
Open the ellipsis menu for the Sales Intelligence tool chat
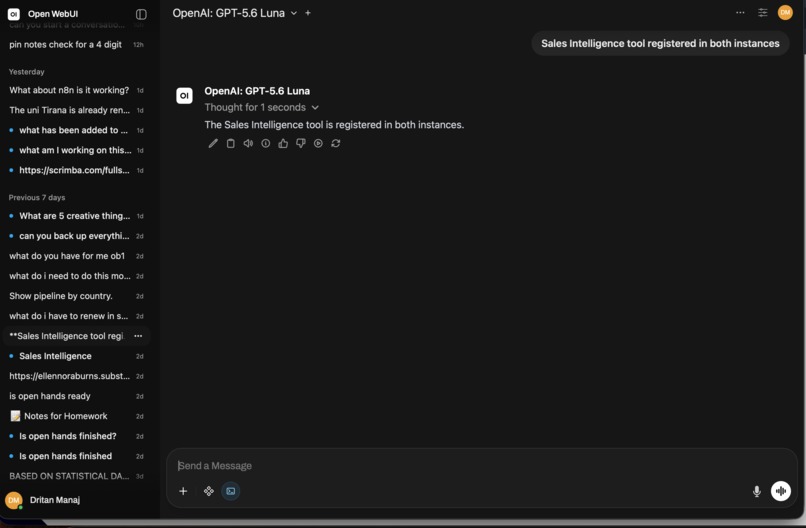pyautogui.click(x=138, y=336)
